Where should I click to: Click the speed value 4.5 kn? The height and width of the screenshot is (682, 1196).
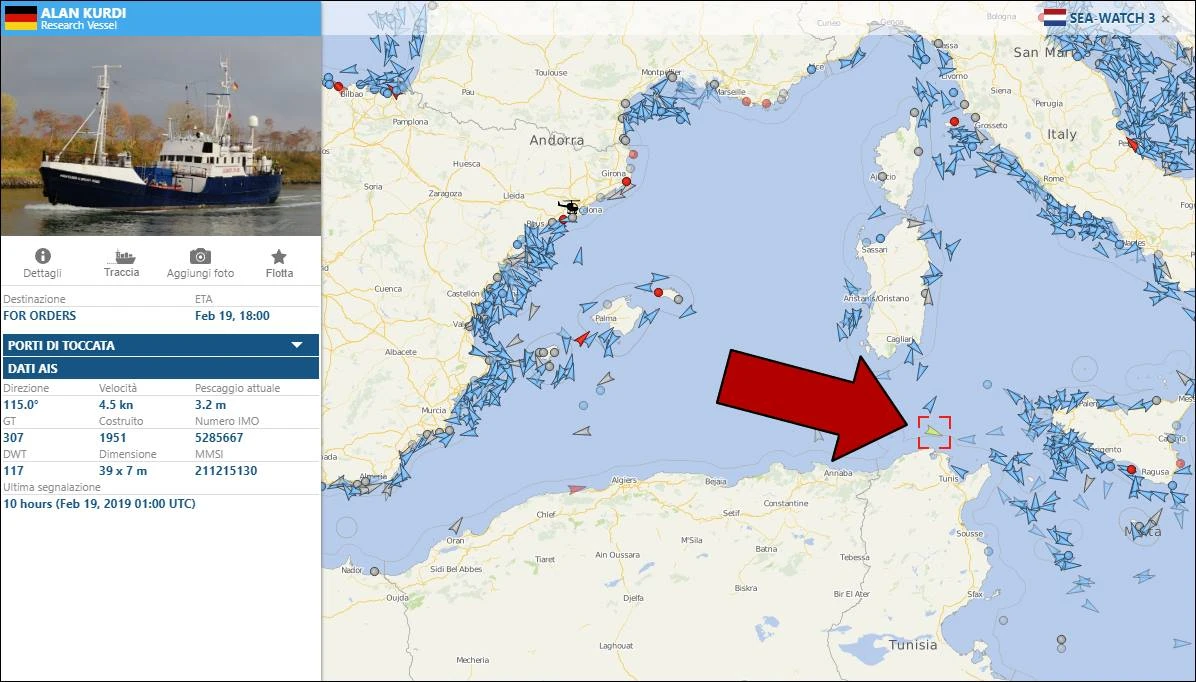(116, 405)
